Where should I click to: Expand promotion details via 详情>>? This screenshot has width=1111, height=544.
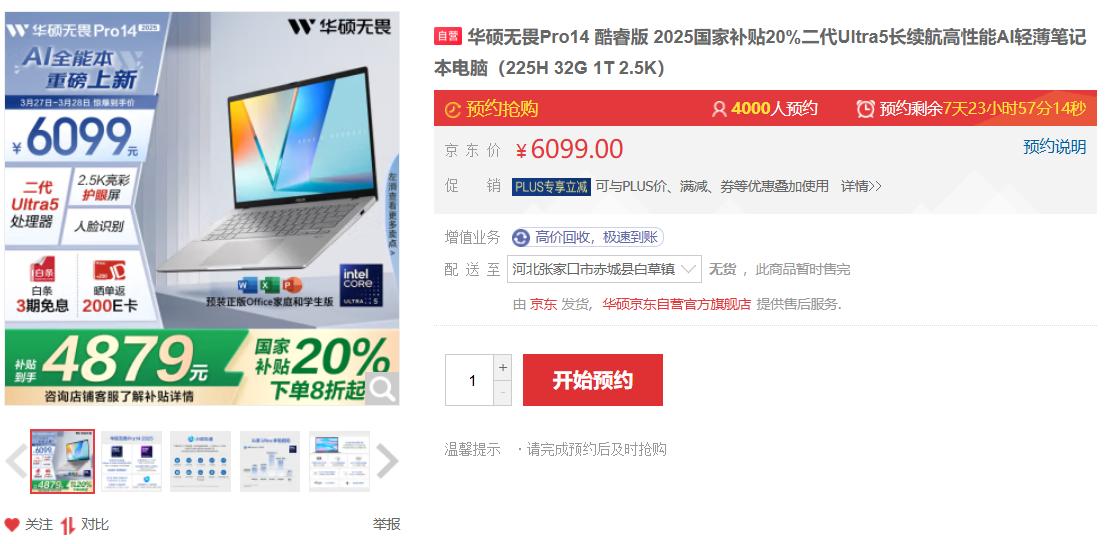[861, 186]
